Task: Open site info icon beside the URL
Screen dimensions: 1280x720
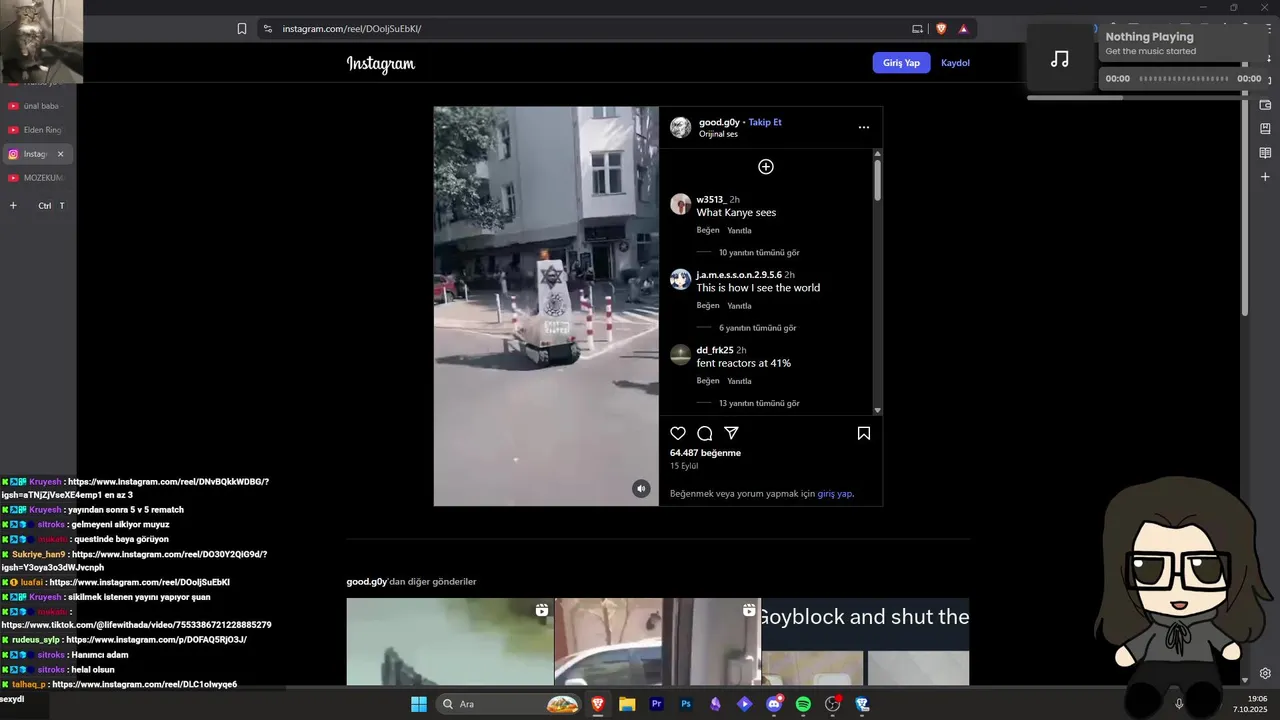Action: [x=267, y=29]
